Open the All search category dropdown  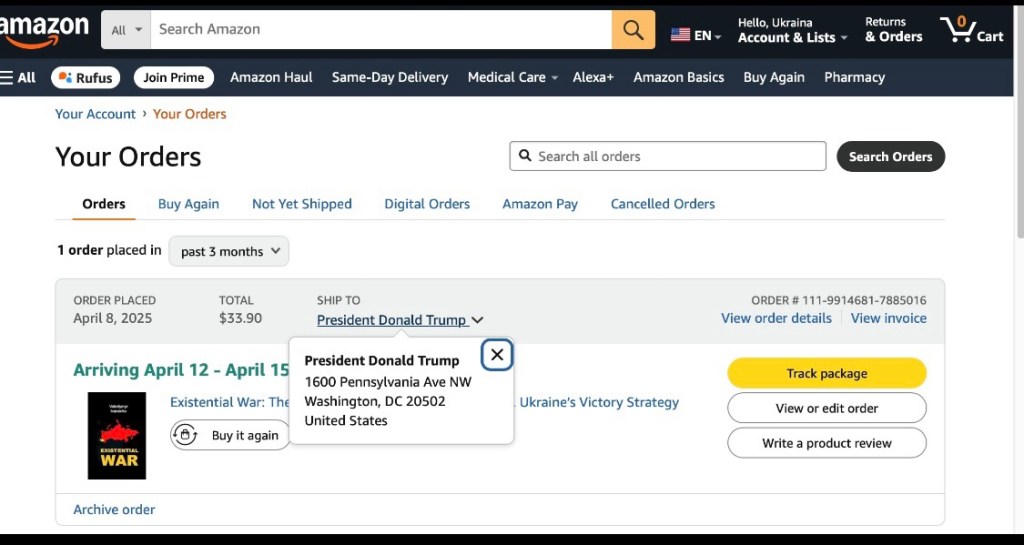point(126,30)
